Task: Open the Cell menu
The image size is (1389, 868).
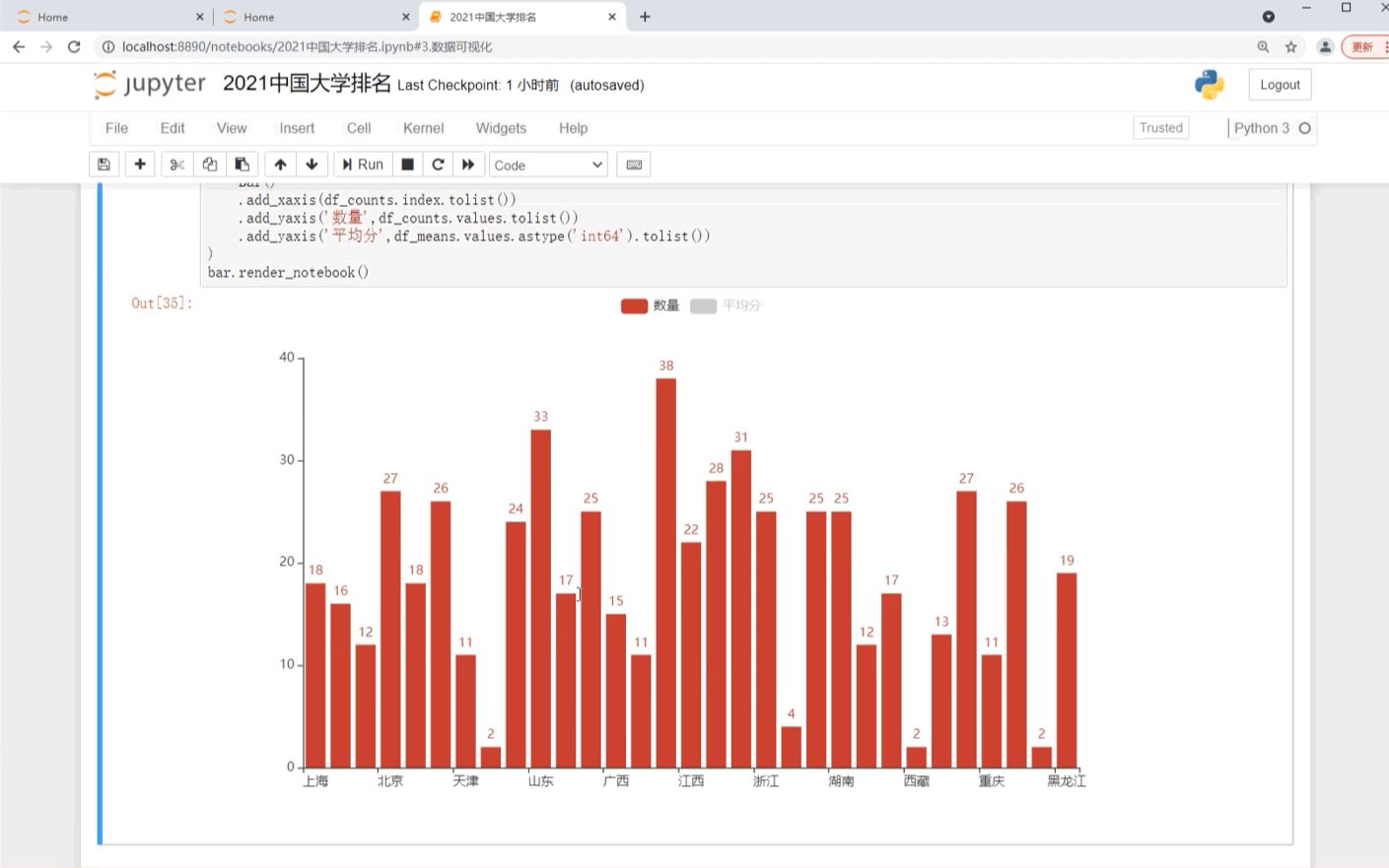Action: [x=359, y=128]
